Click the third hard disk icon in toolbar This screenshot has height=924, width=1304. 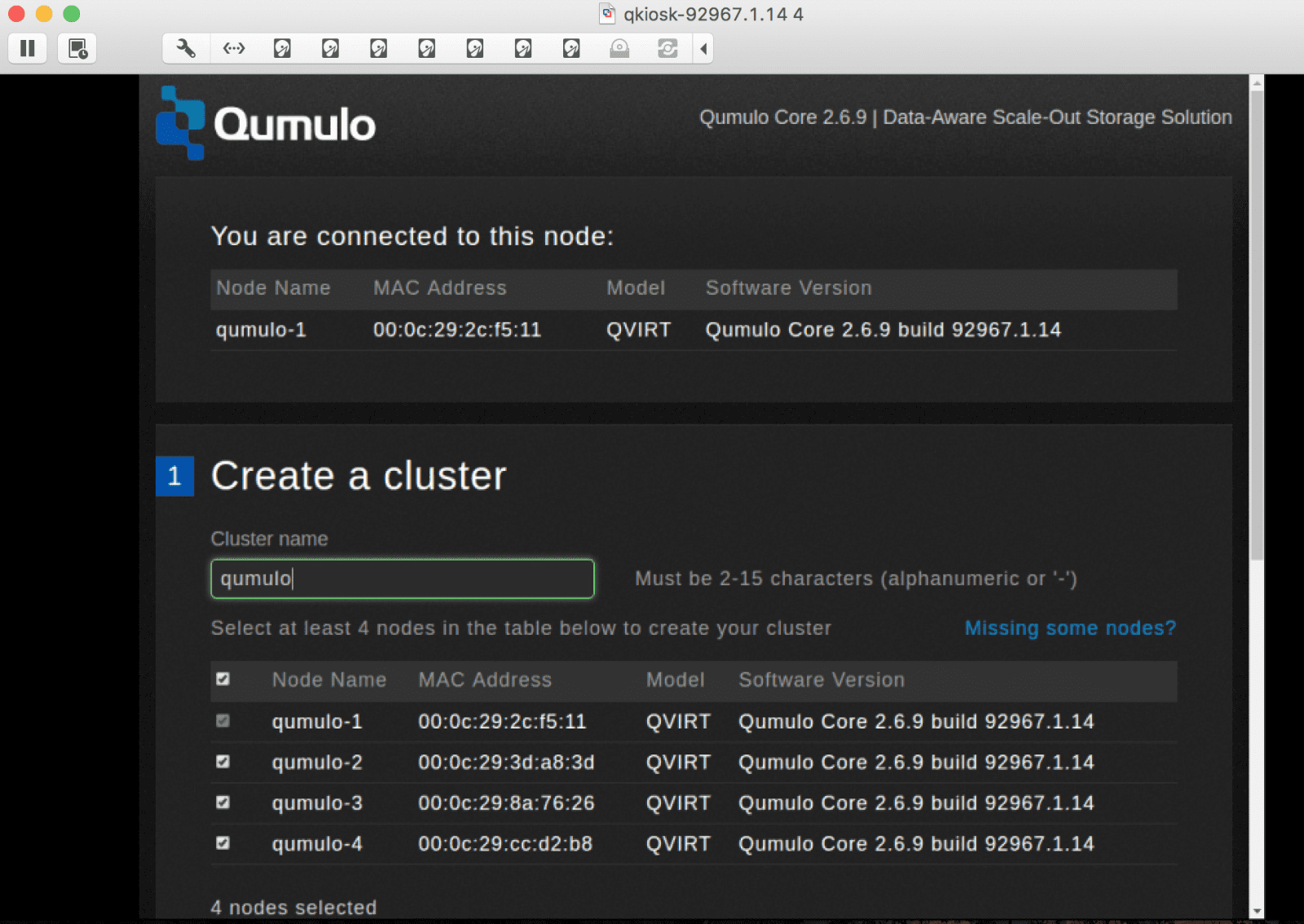tap(378, 49)
